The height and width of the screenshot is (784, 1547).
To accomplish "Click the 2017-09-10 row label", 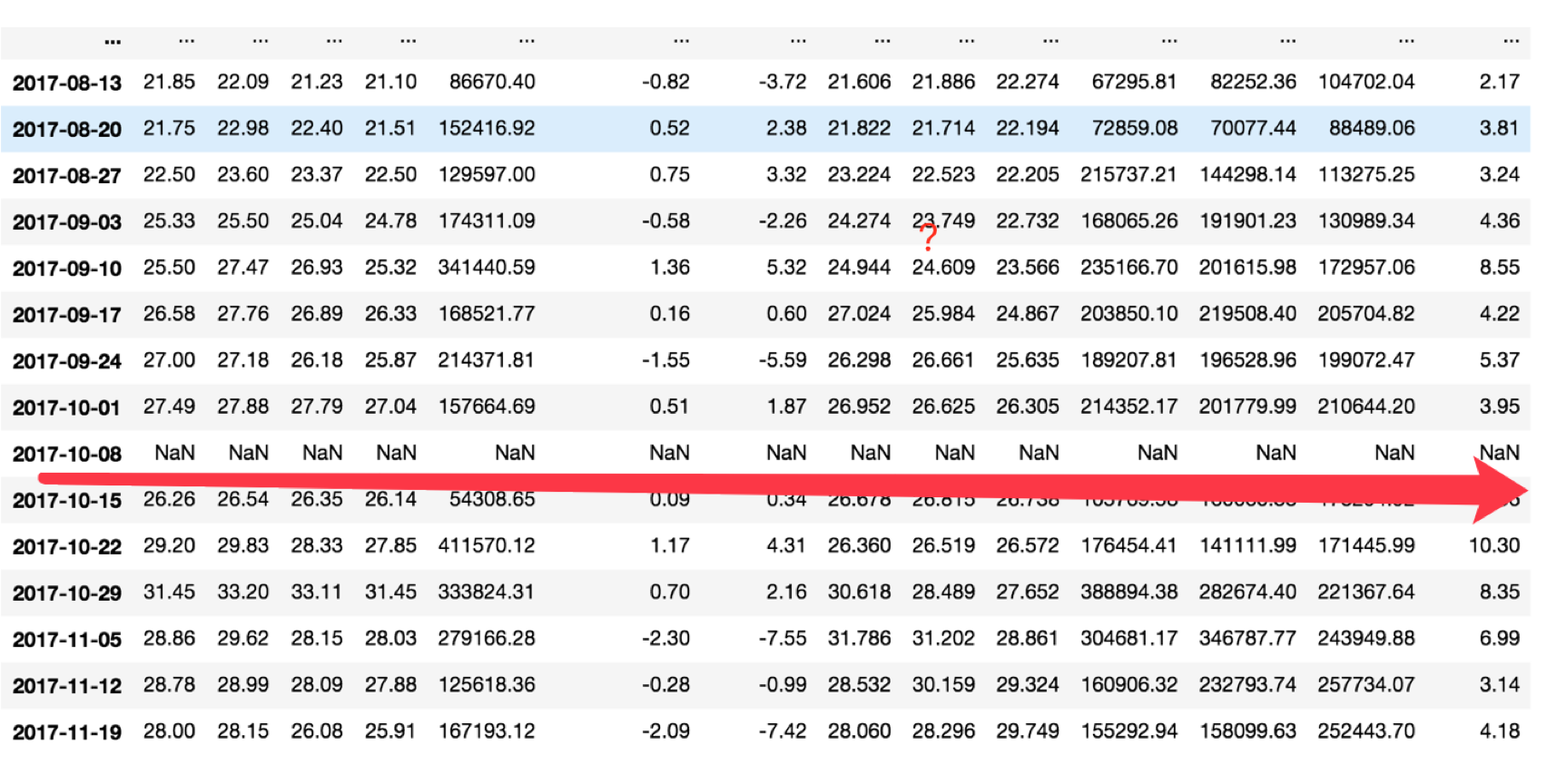I will 67,269.
